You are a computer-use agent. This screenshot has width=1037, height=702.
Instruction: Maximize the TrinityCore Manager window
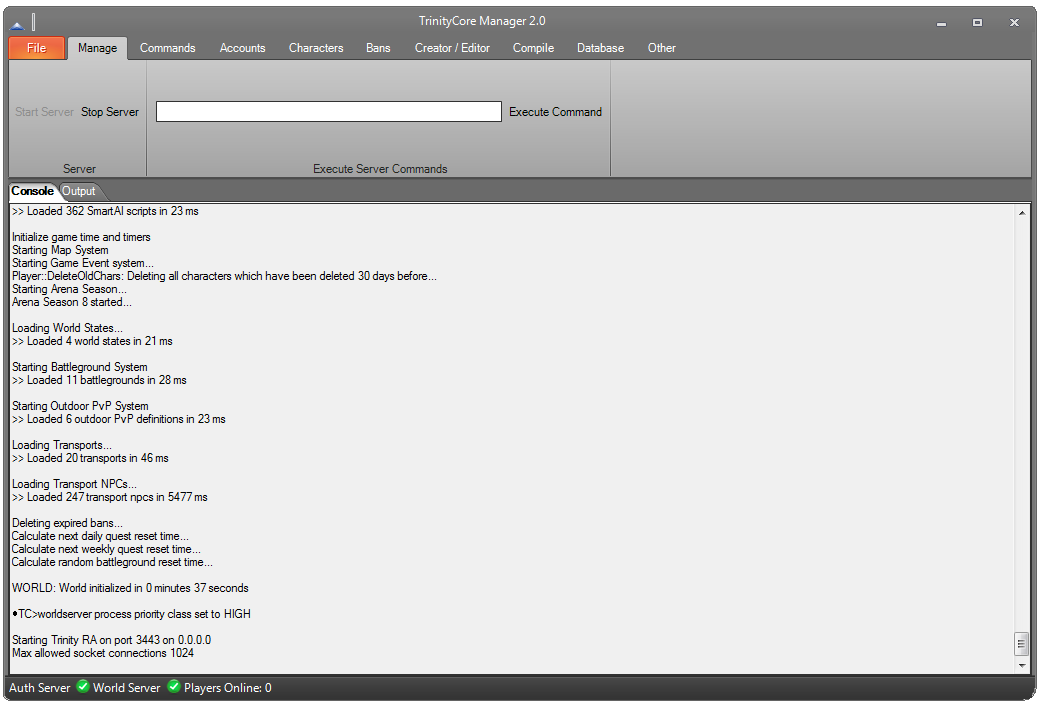point(977,22)
